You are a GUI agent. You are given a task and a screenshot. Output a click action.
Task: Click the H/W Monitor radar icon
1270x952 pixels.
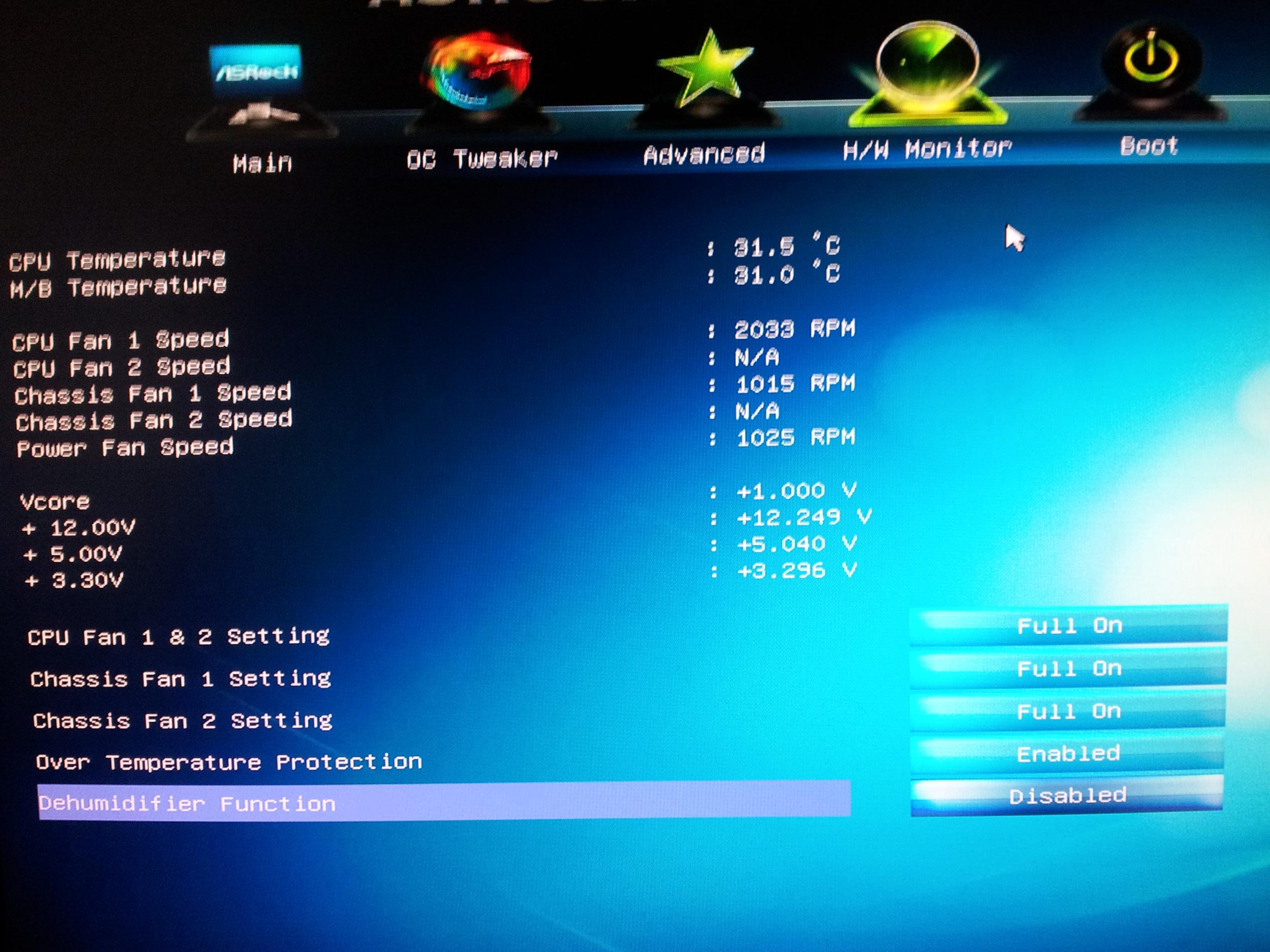click(x=927, y=69)
